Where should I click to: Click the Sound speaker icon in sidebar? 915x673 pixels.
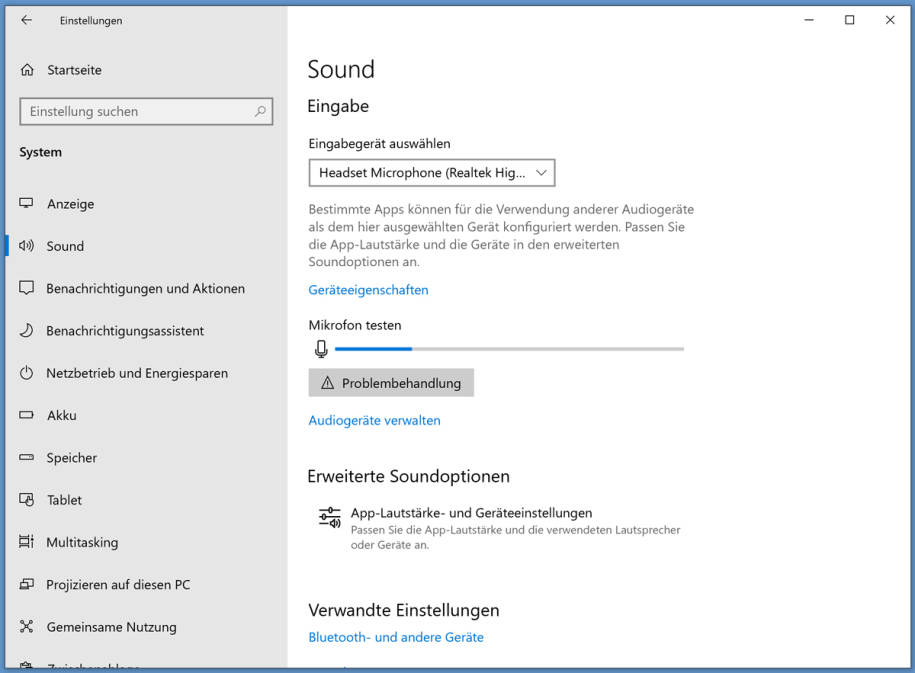click(x=27, y=246)
